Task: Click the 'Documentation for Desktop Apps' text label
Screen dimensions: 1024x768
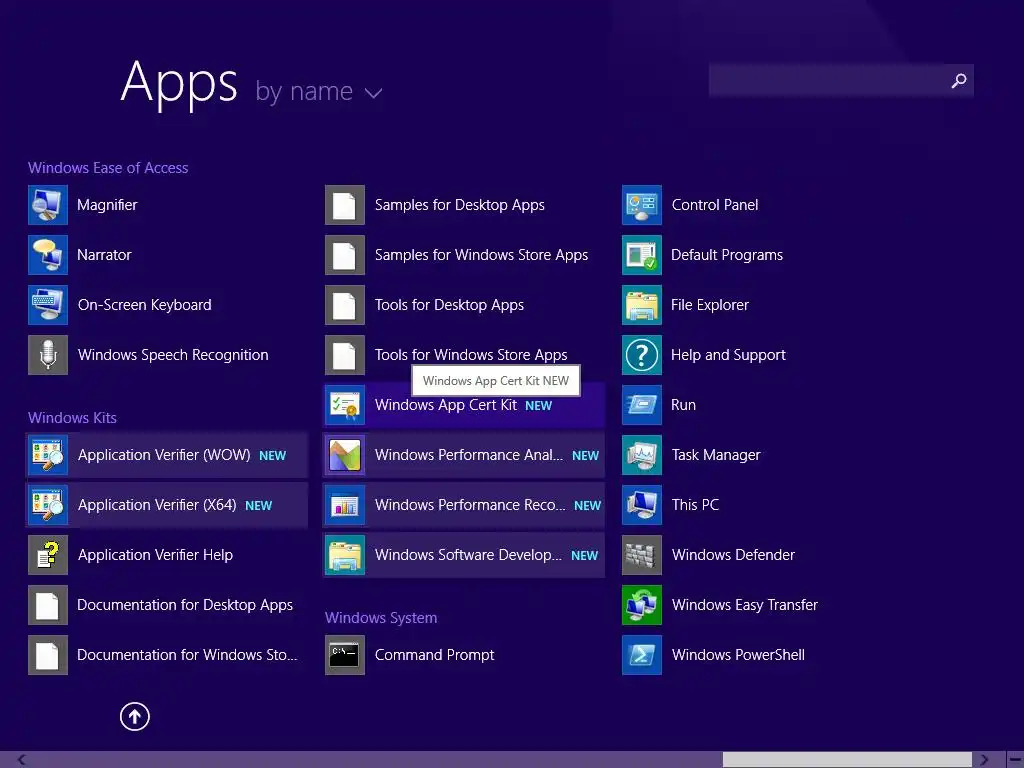Action: pyautogui.click(x=185, y=605)
